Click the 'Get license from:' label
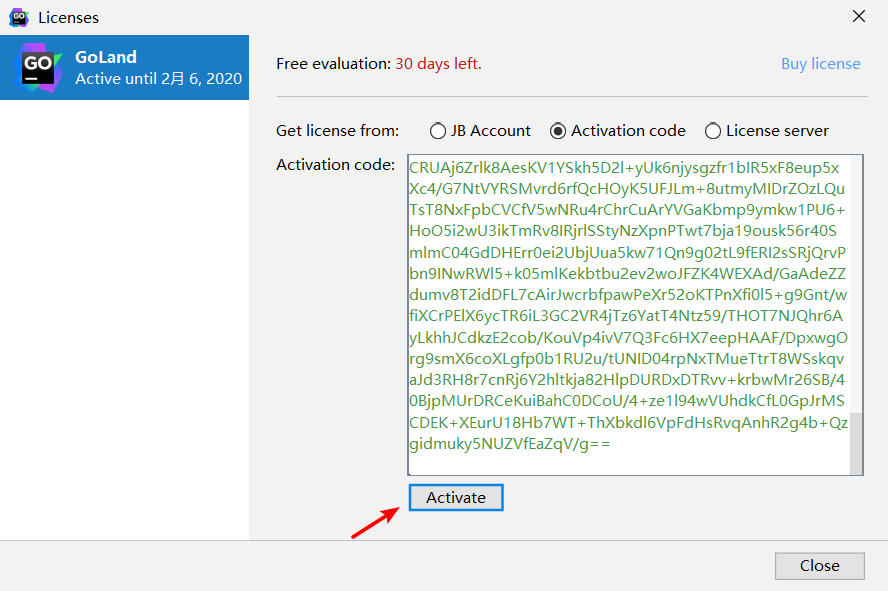The width and height of the screenshot is (888, 591). coord(338,131)
